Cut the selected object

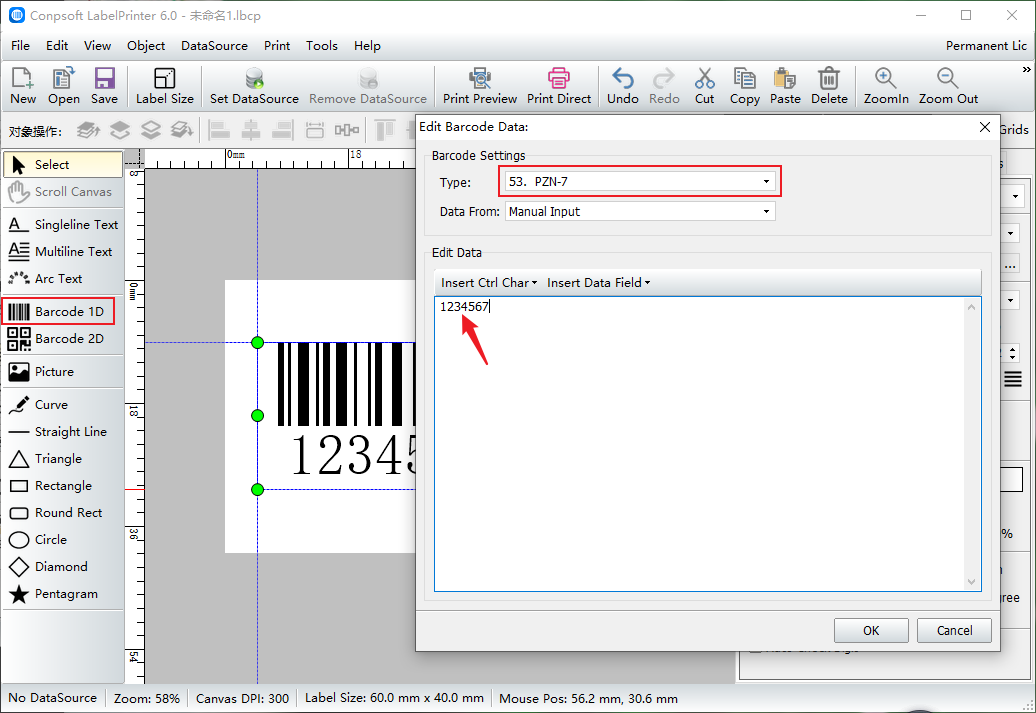[704, 86]
